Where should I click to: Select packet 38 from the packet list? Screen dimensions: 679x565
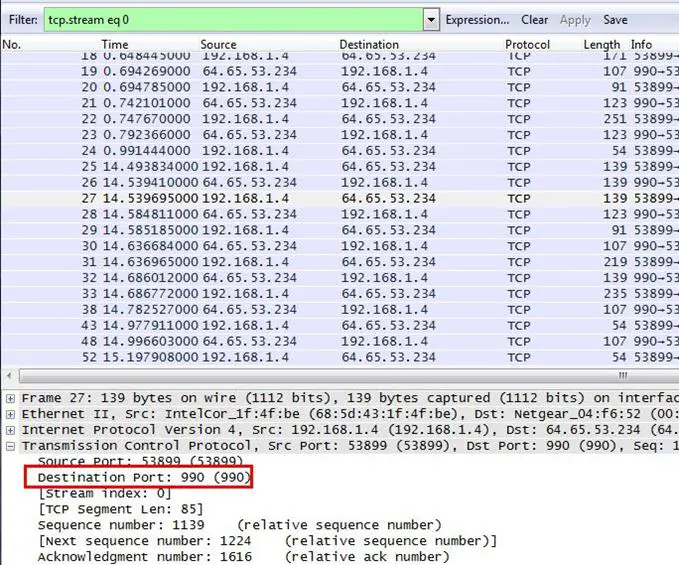click(x=300, y=310)
